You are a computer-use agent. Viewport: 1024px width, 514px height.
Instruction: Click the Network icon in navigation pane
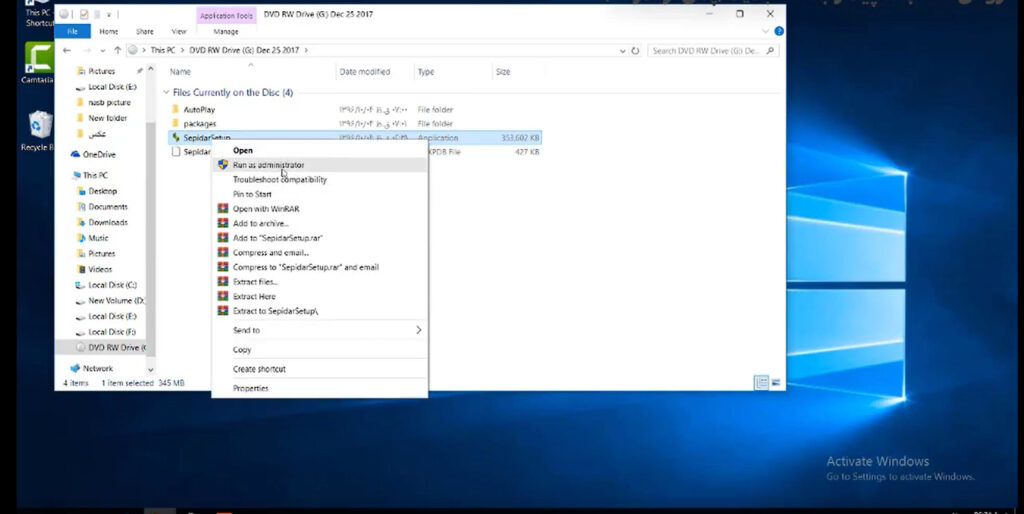coord(75,368)
